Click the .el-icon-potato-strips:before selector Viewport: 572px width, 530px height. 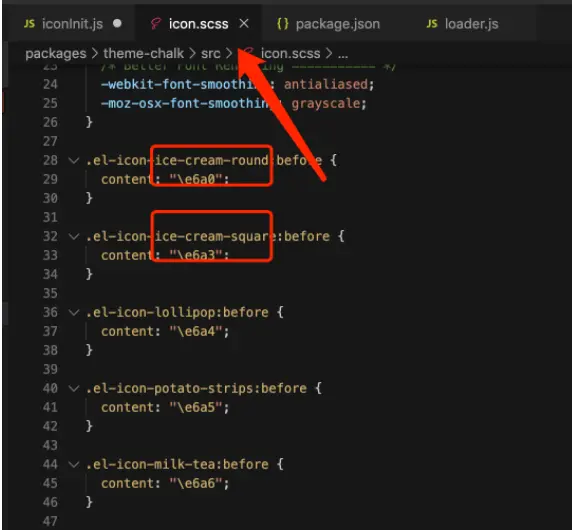[196, 388]
